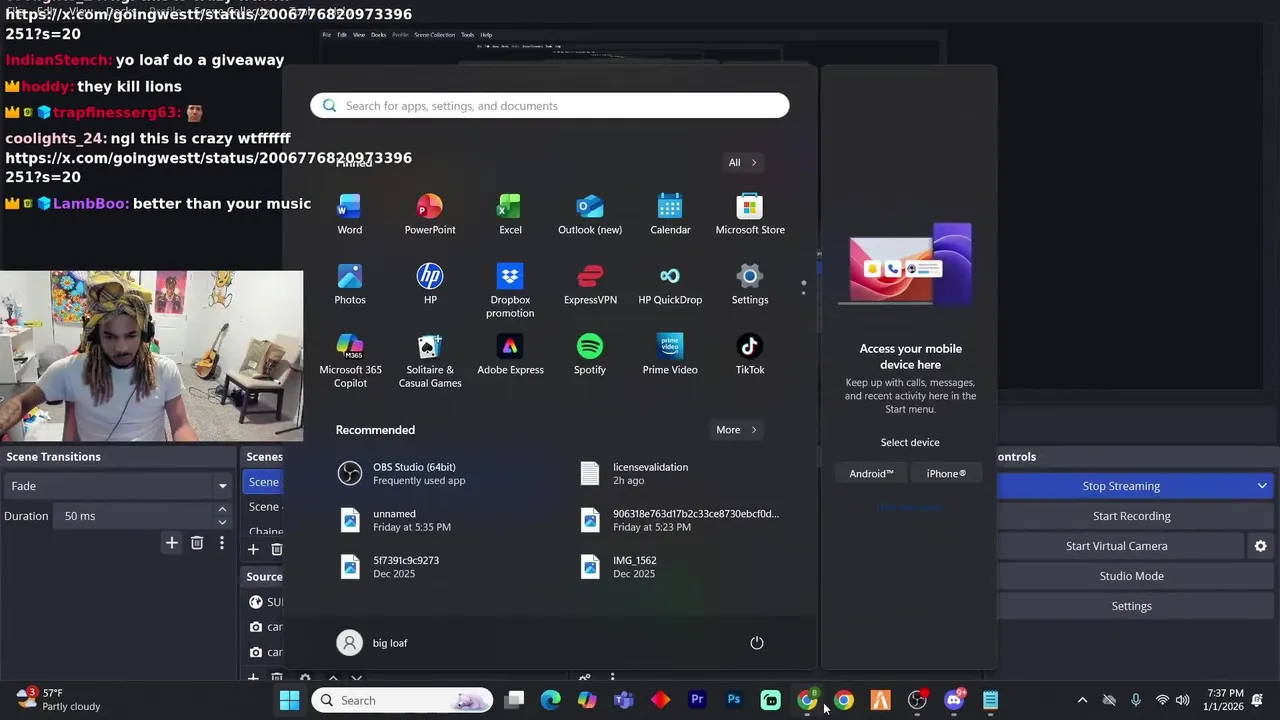Screen dimensions: 1280x720
Task: Add a new scene in OBS
Action: tap(253, 549)
